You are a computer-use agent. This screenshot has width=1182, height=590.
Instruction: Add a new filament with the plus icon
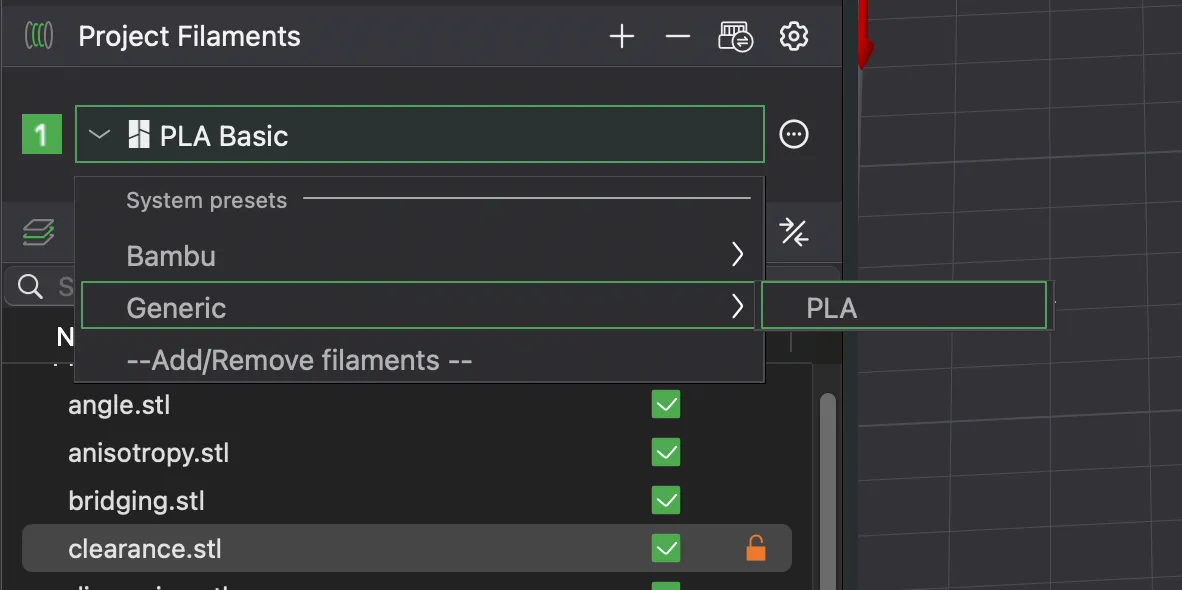tap(621, 35)
